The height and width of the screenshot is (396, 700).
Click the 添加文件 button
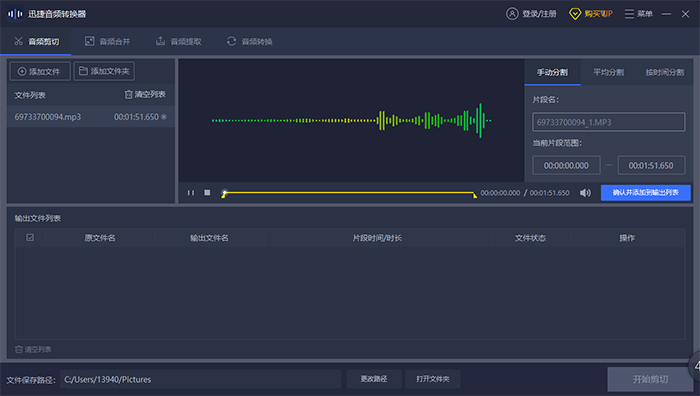40,71
